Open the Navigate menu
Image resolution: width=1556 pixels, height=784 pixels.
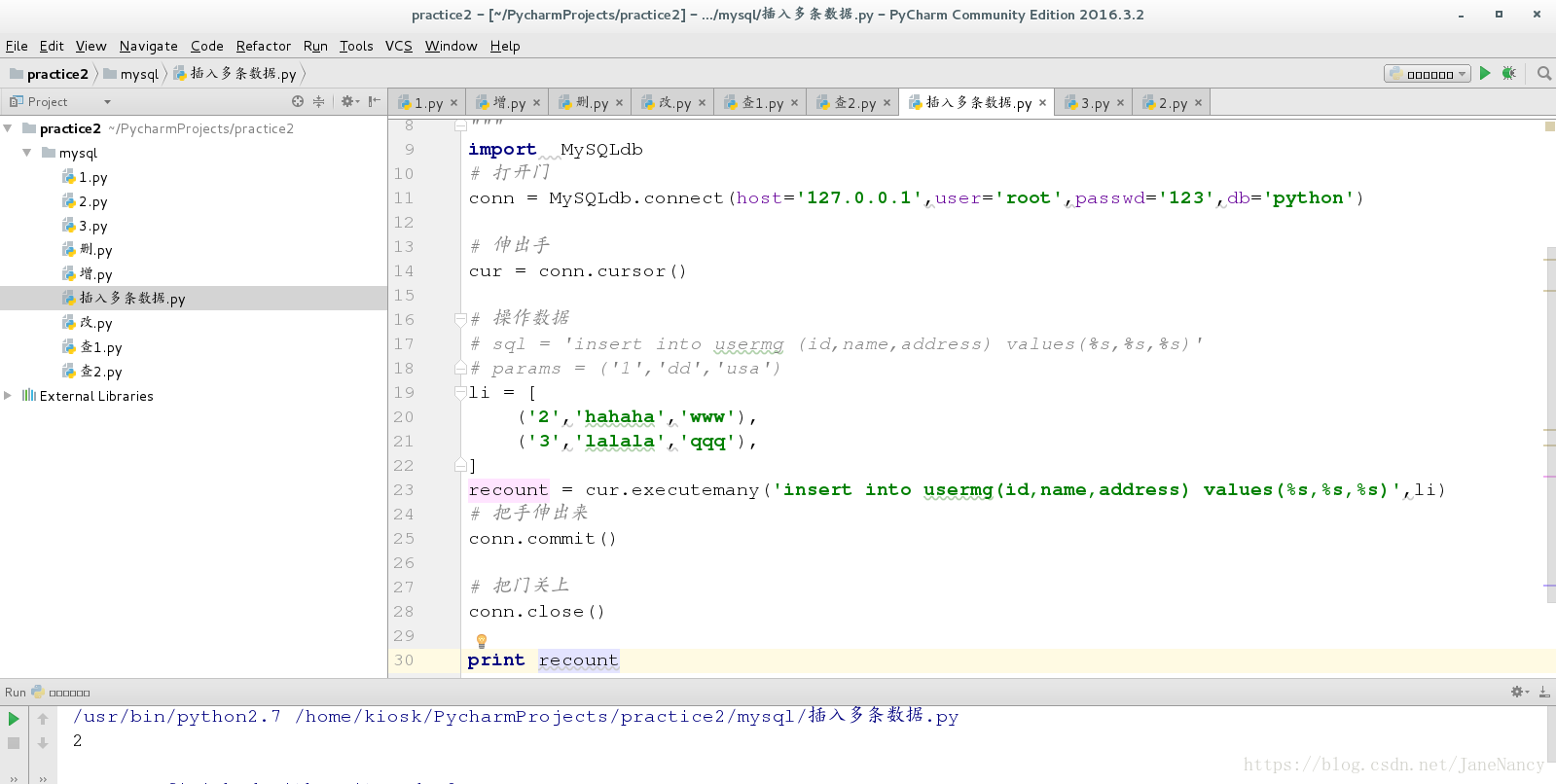coord(148,46)
